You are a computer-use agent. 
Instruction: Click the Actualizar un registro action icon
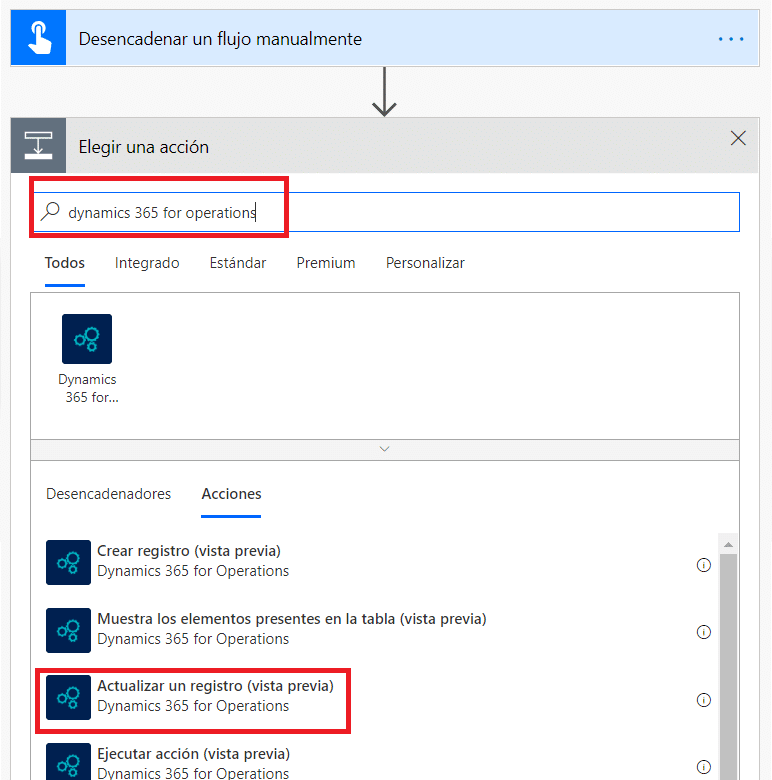coord(69,697)
